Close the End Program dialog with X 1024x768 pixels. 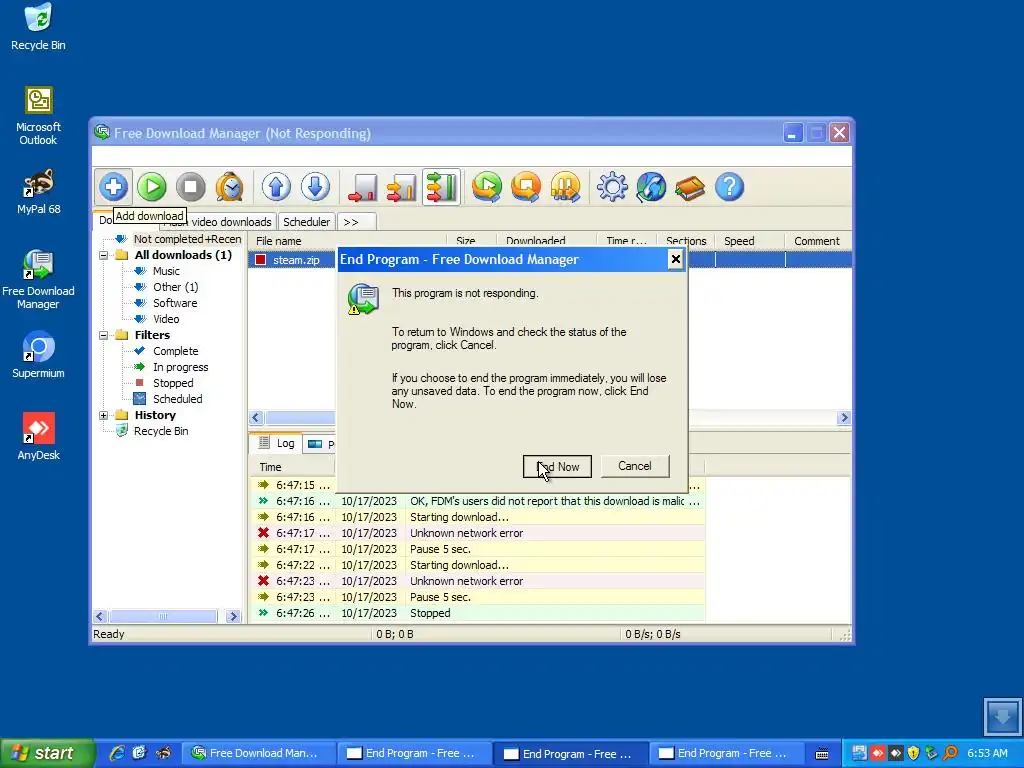(x=676, y=259)
